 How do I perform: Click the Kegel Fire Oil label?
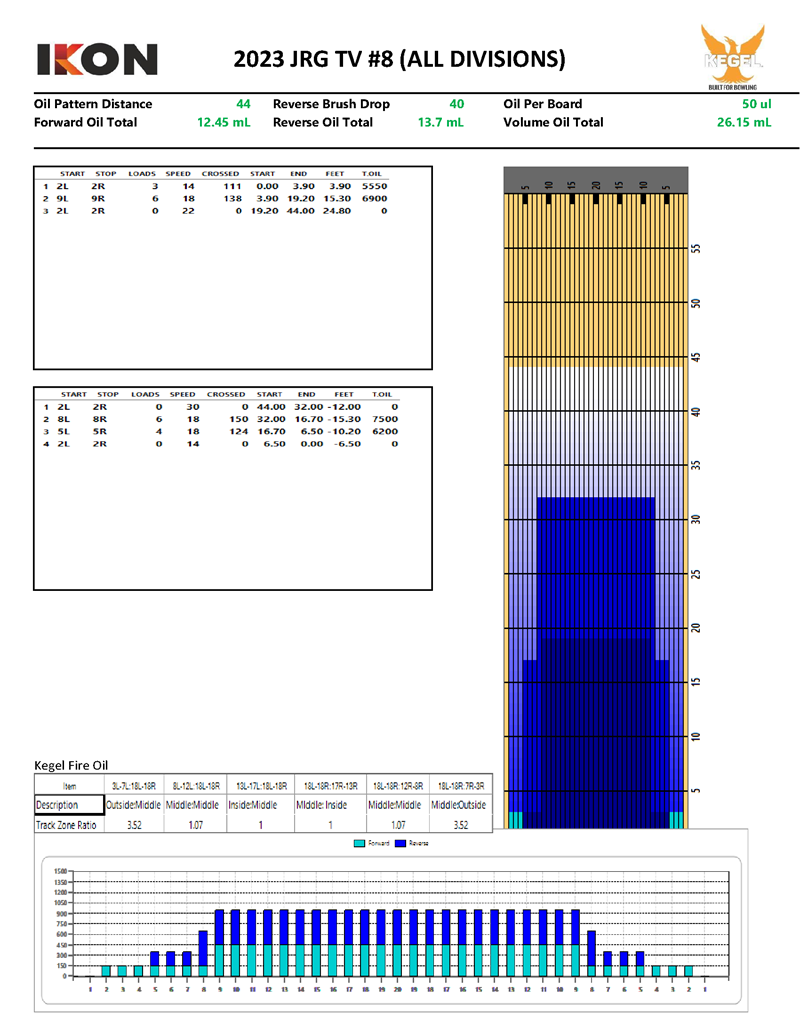pyautogui.click(x=71, y=765)
